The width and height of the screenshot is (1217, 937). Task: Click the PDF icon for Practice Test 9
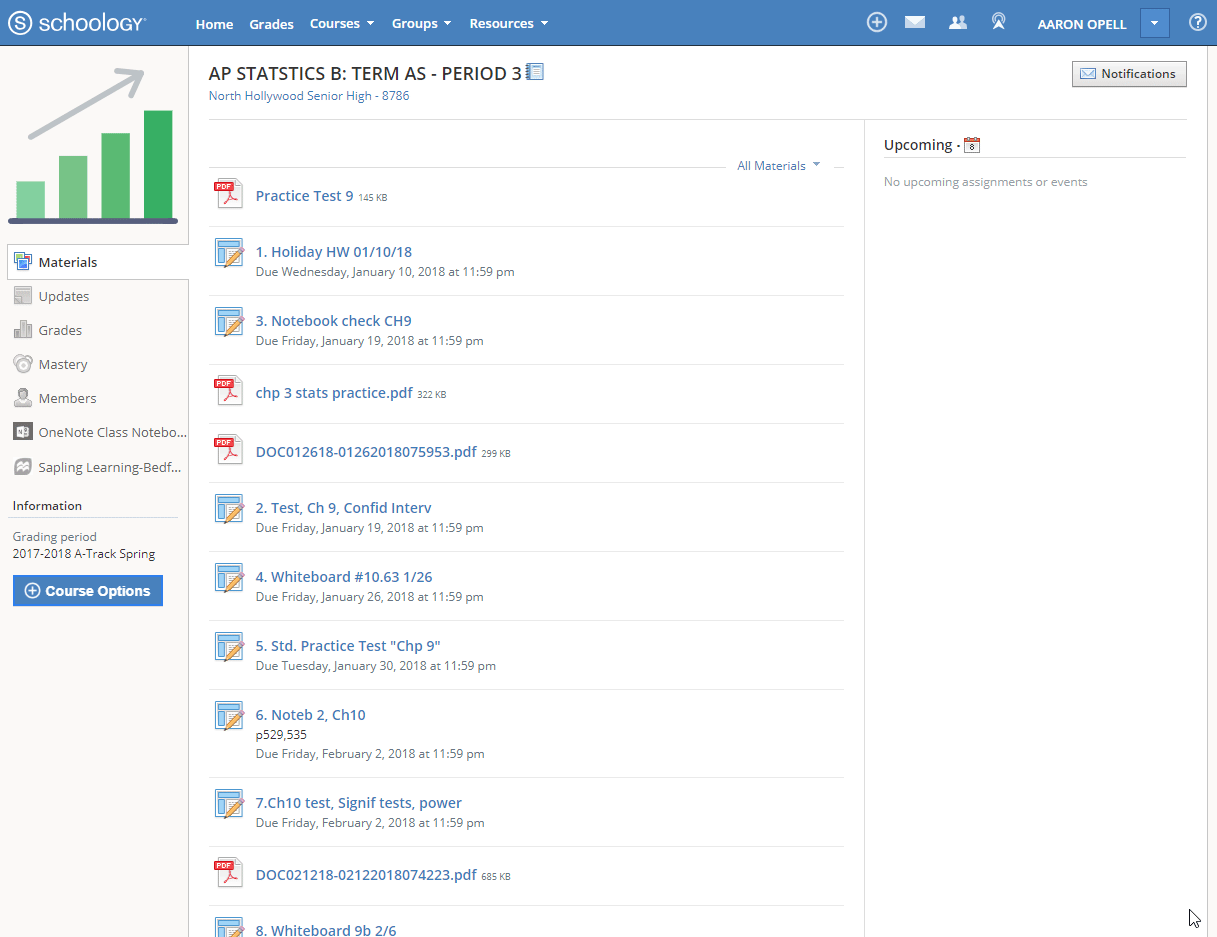[229, 193]
